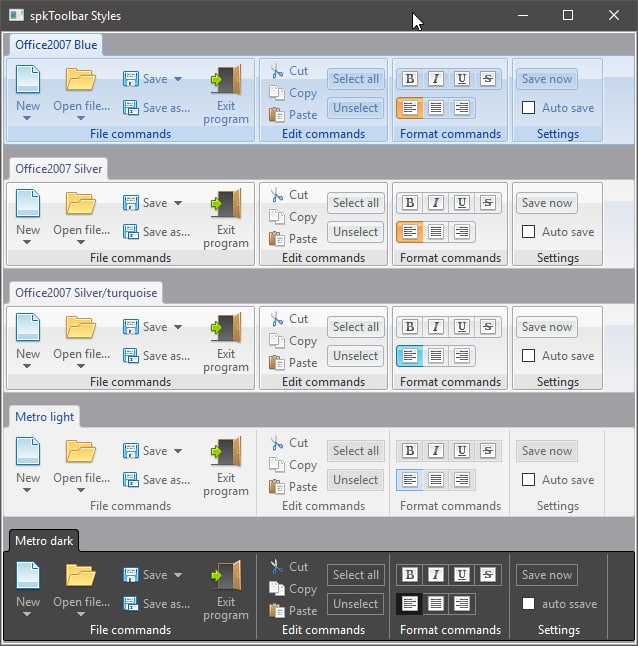
Task: Click the New document icon in Metro dark toolbar
Action: pyautogui.click(x=28, y=575)
